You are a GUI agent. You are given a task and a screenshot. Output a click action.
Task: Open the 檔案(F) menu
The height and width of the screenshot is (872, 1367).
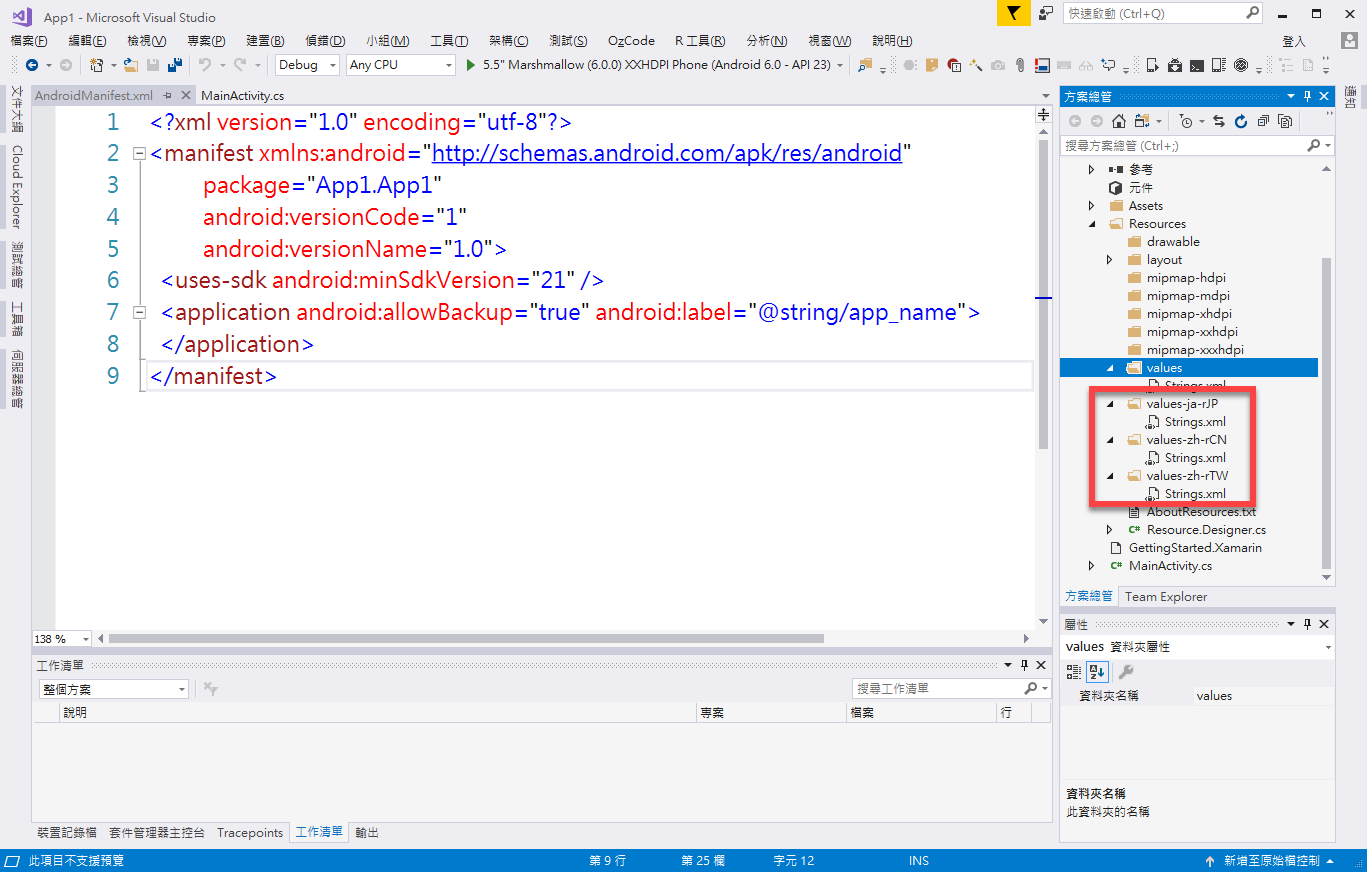point(29,41)
